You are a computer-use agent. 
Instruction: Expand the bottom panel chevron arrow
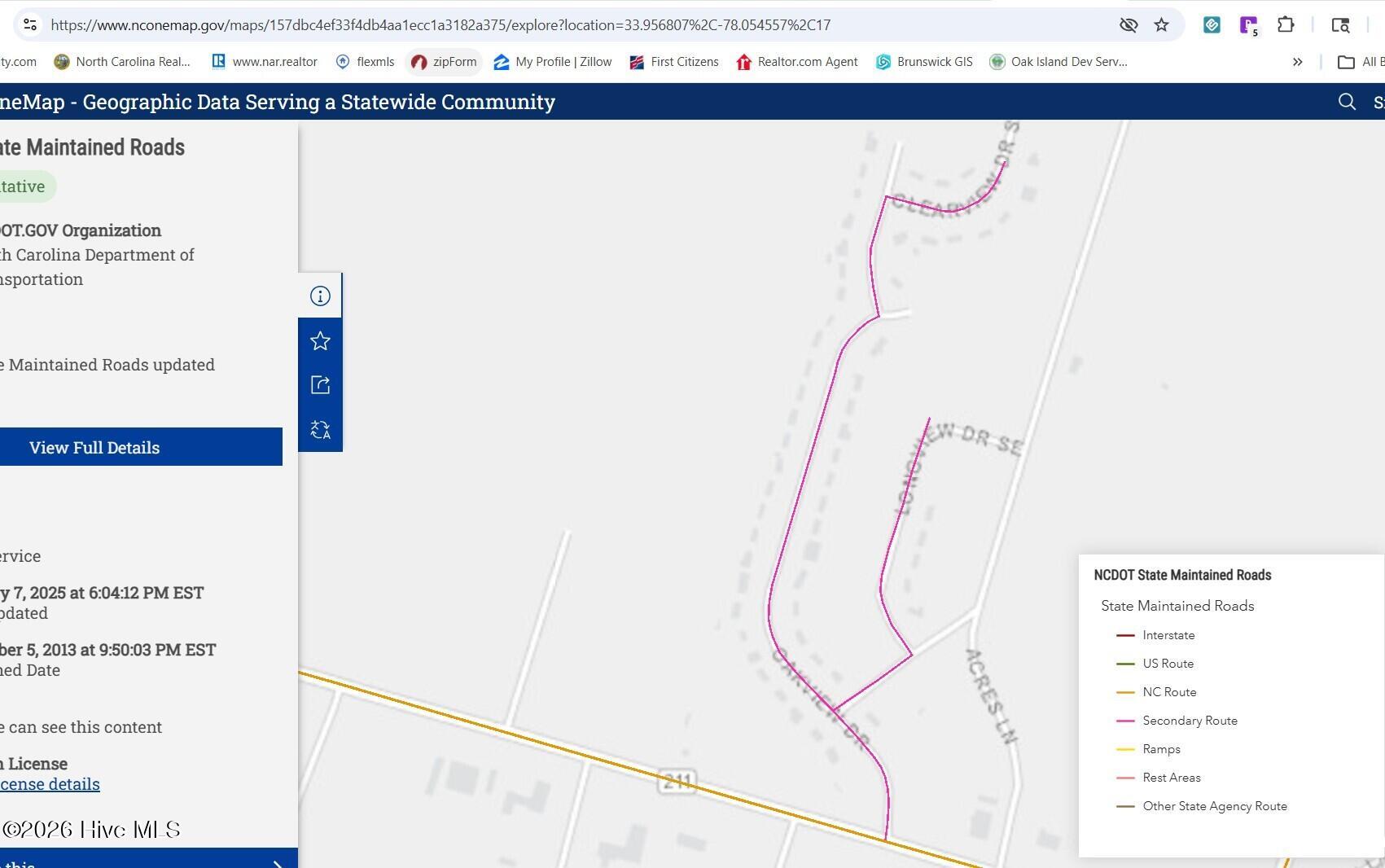[278, 862]
